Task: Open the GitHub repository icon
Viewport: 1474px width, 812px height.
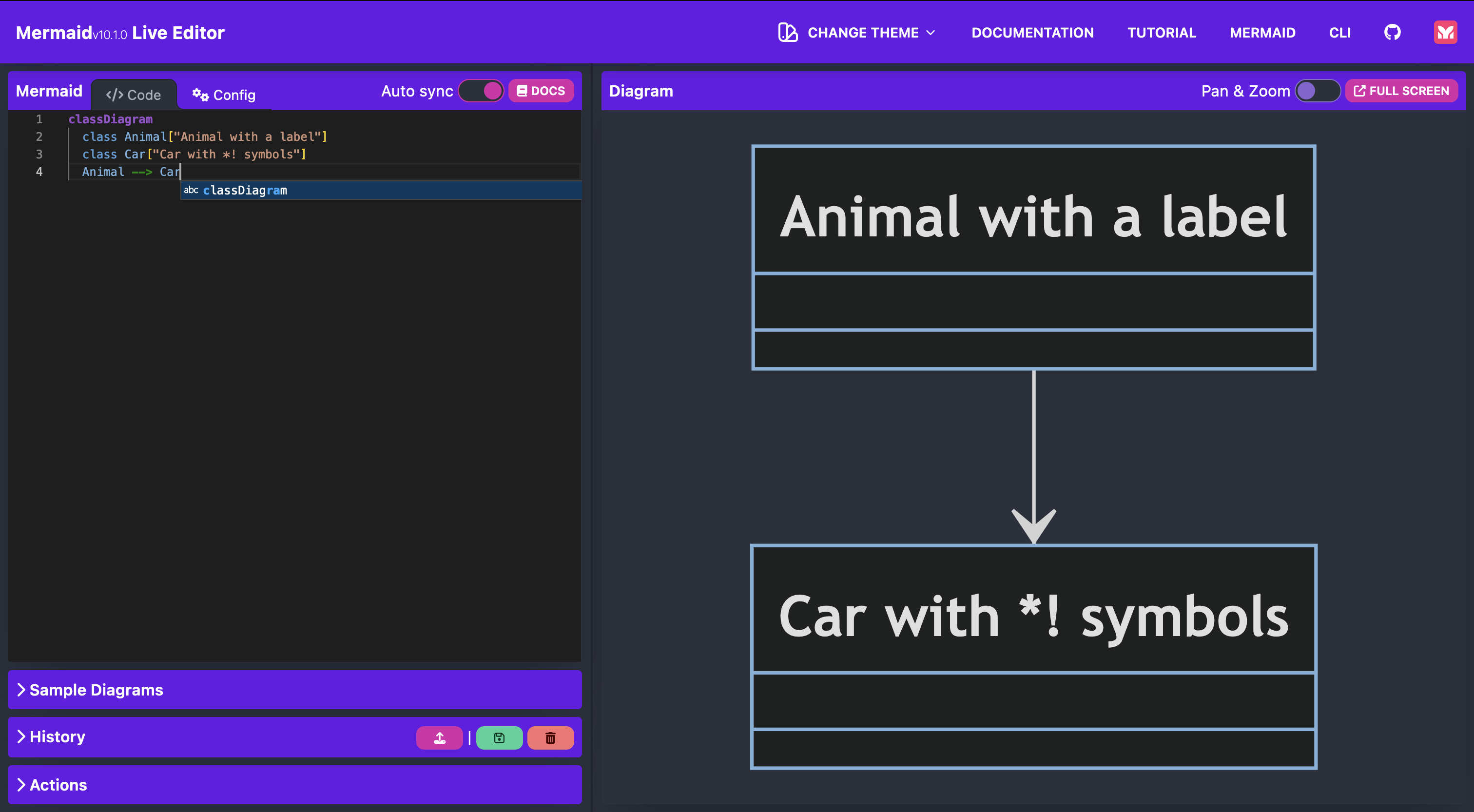Action: point(1392,32)
